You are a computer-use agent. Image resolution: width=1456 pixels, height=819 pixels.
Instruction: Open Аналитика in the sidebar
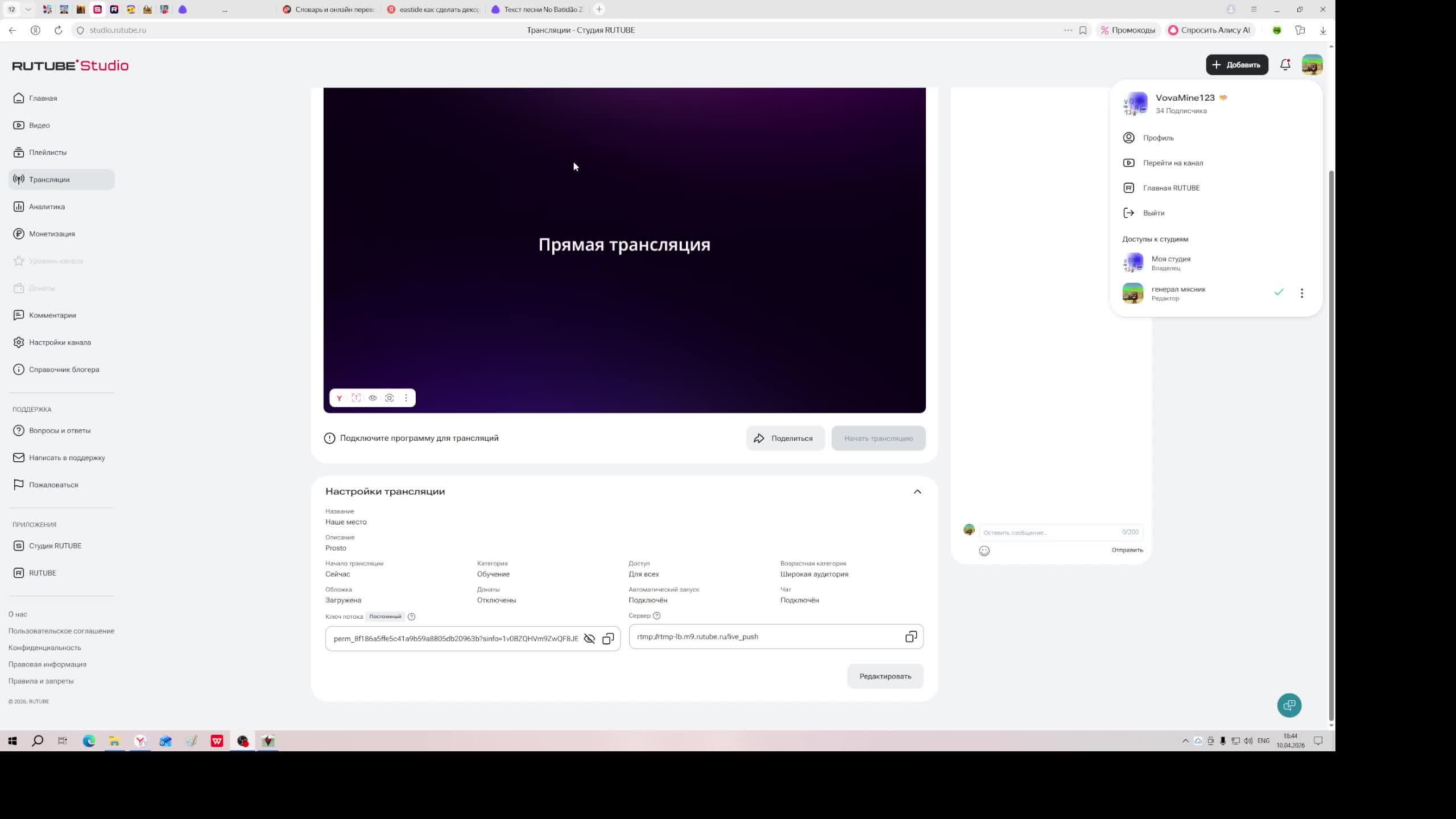[47, 206]
